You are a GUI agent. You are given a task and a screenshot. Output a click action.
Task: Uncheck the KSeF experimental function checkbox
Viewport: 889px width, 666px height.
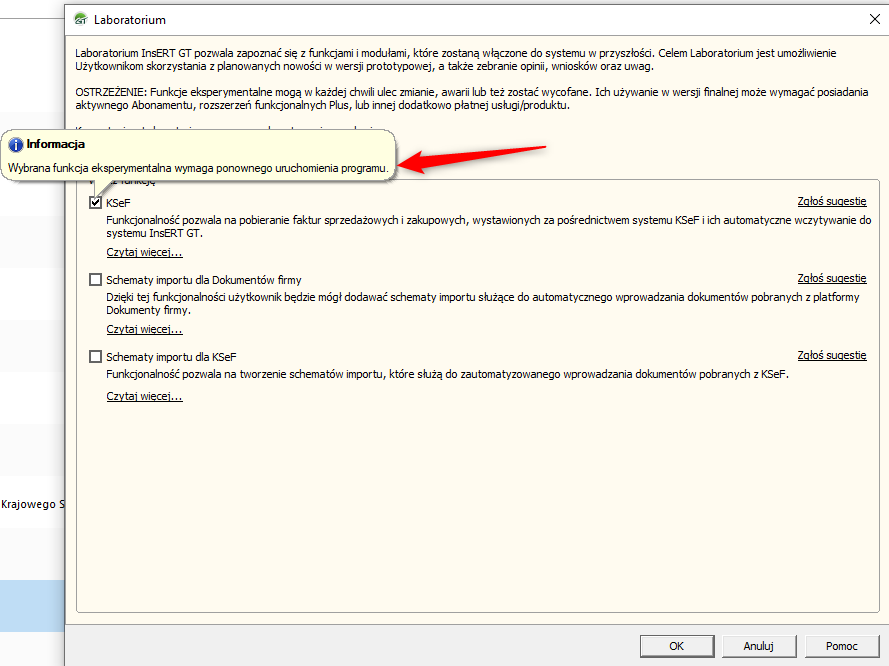95,202
